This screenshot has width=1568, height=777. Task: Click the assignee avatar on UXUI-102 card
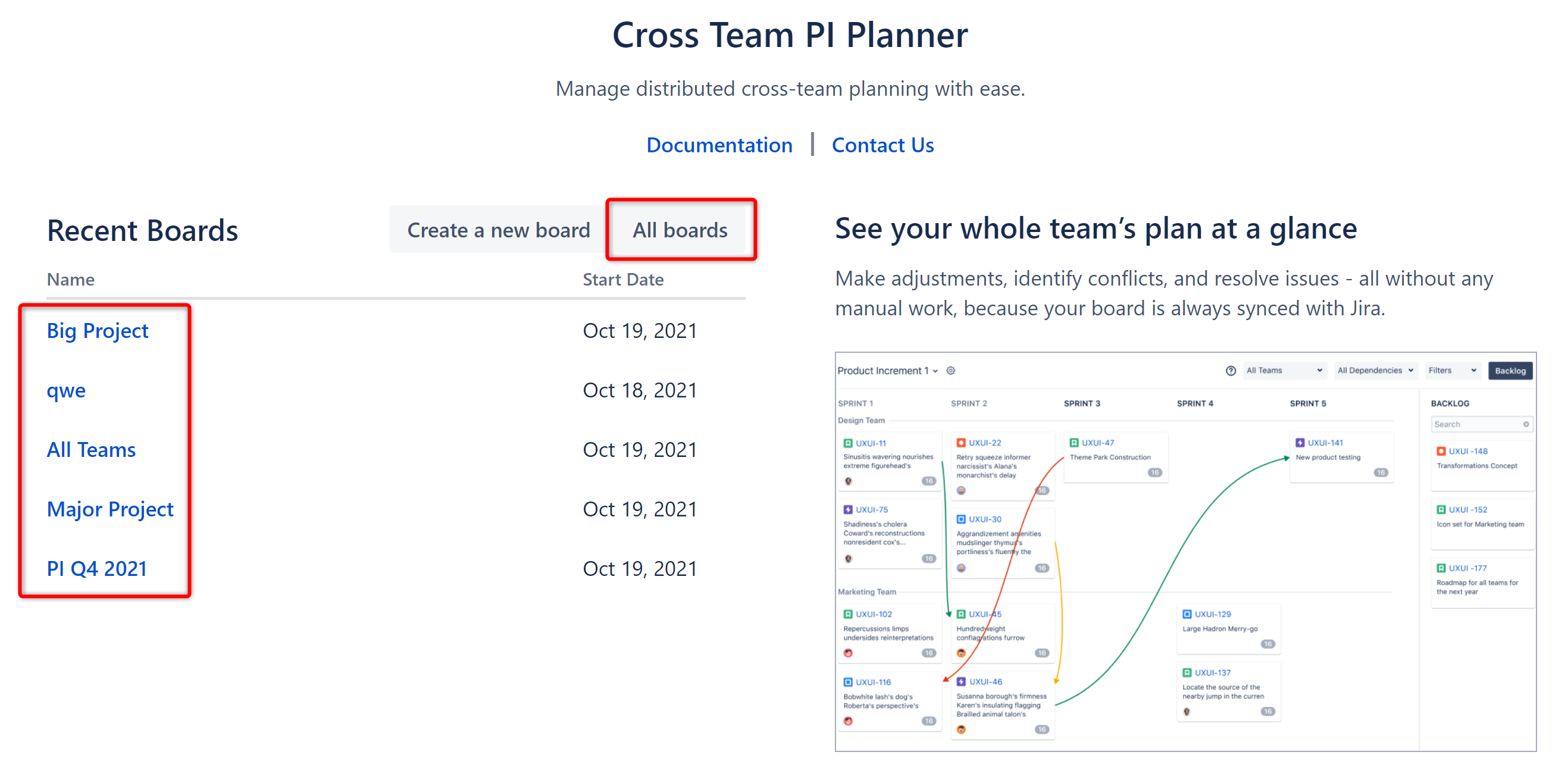pyautogui.click(x=848, y=653)
